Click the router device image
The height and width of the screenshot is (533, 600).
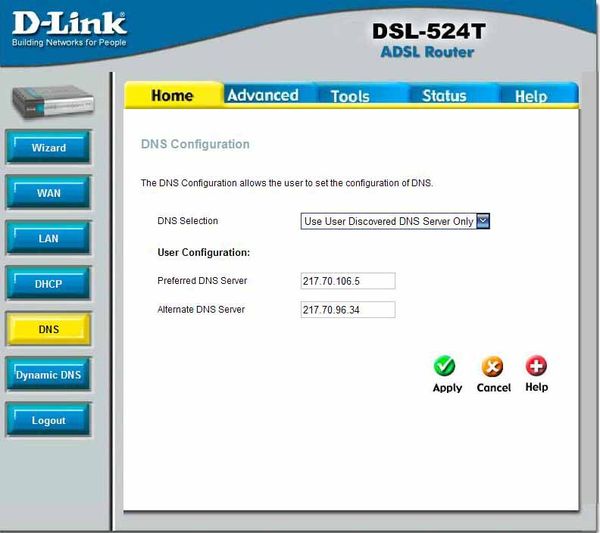pyautogui.click(x=53, y=101)
